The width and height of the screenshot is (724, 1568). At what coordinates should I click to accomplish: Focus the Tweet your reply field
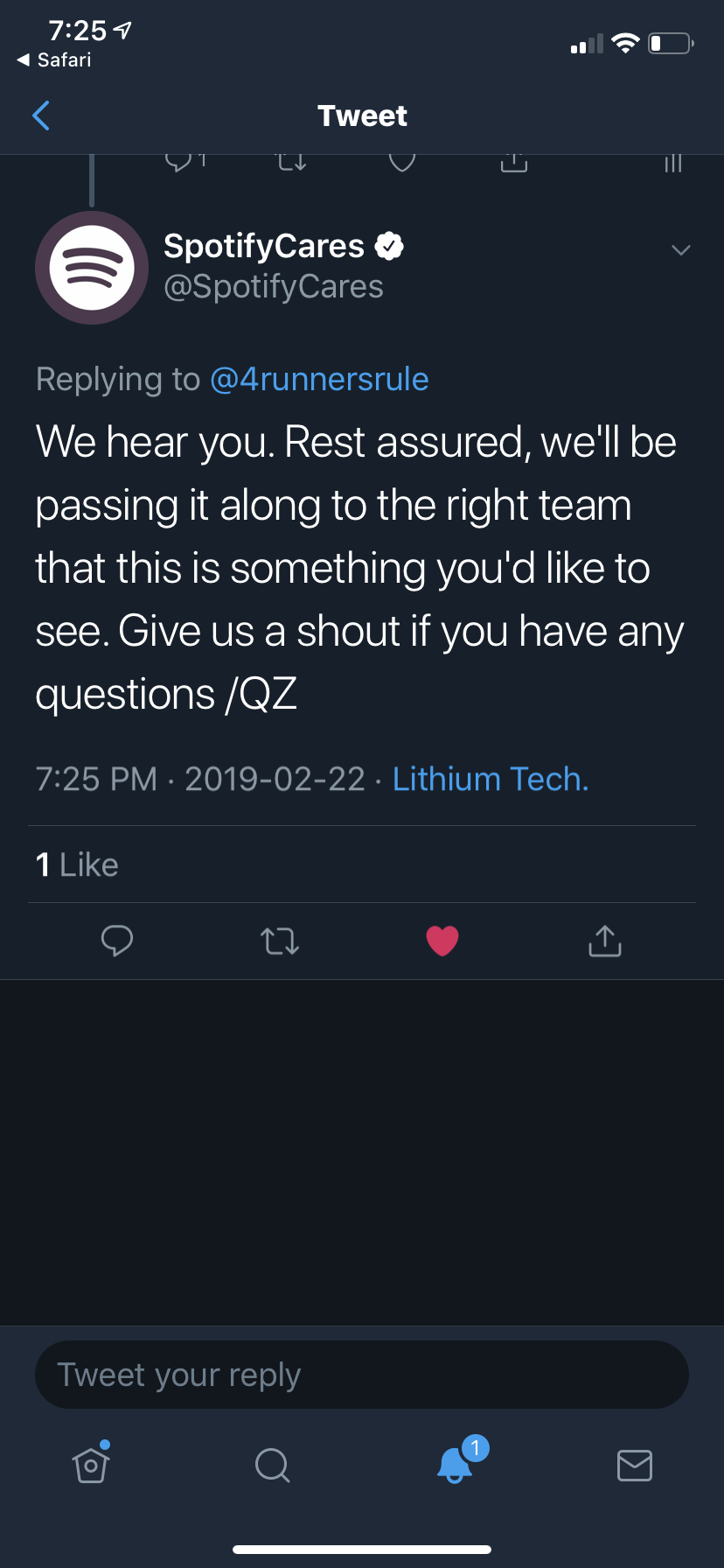pyautogui.click(x=362, y=1375)
